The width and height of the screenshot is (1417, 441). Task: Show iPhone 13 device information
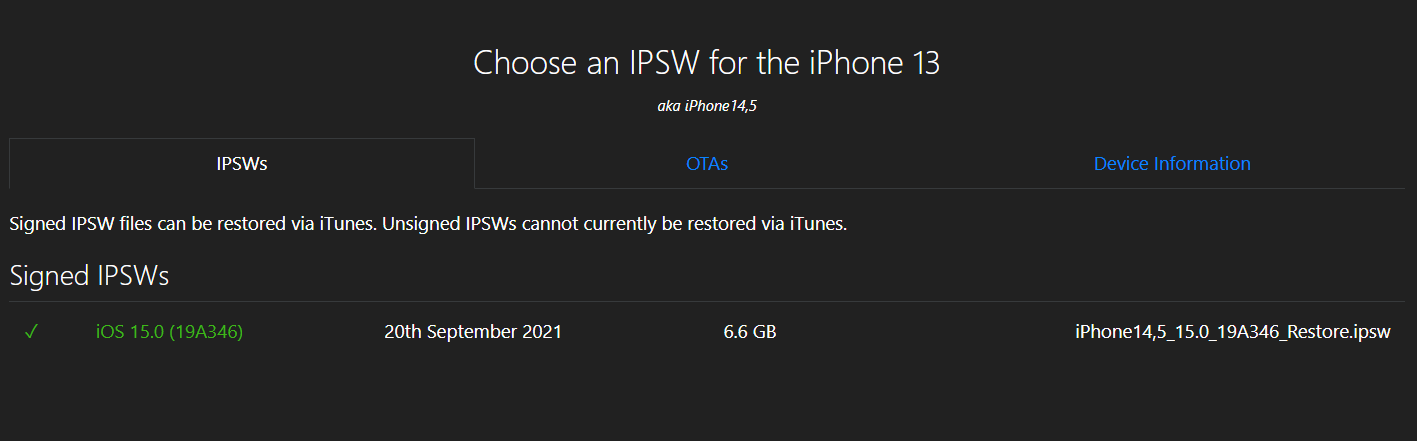[x=1172, y=163]
